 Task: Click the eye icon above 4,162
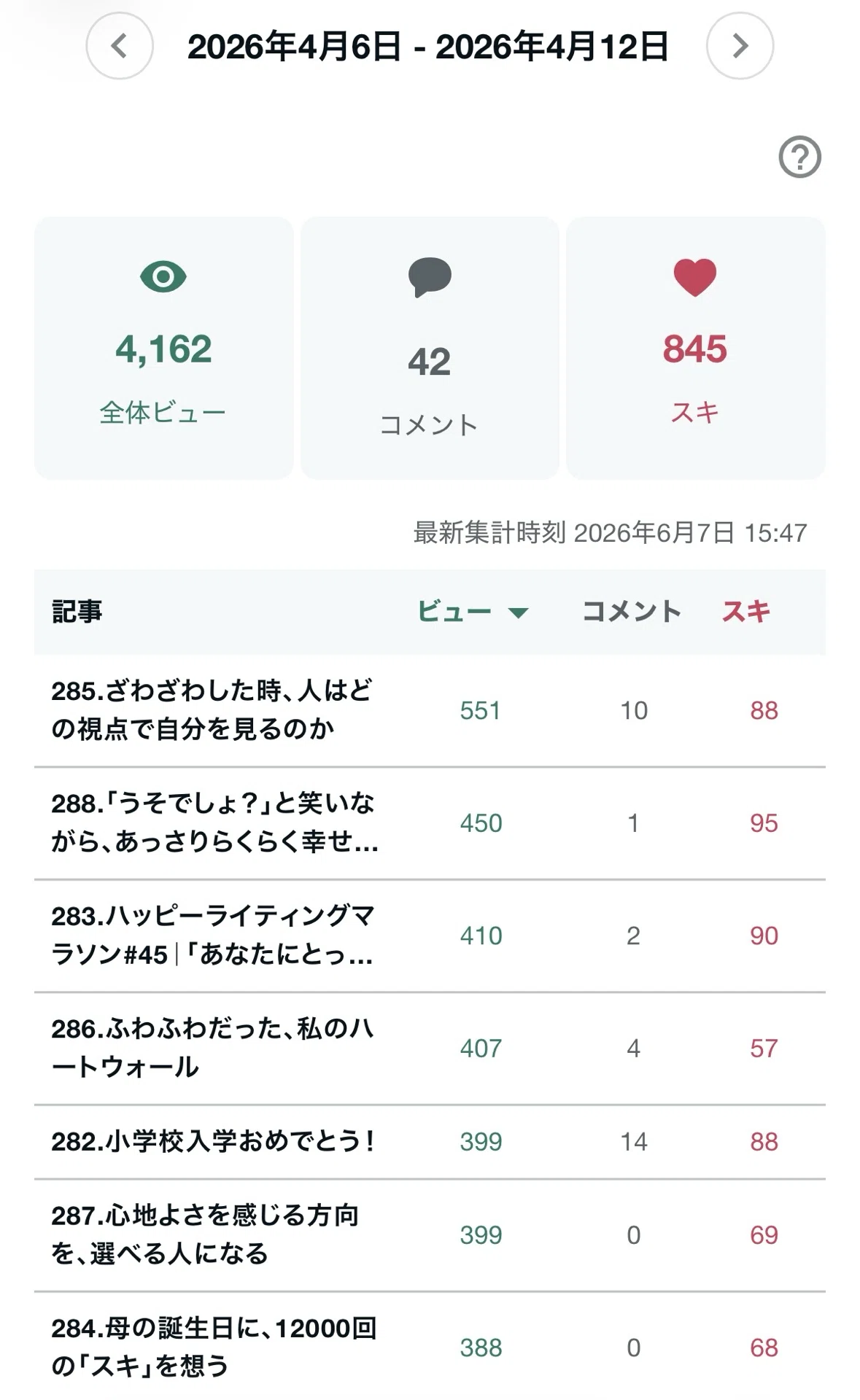point(163,277)
